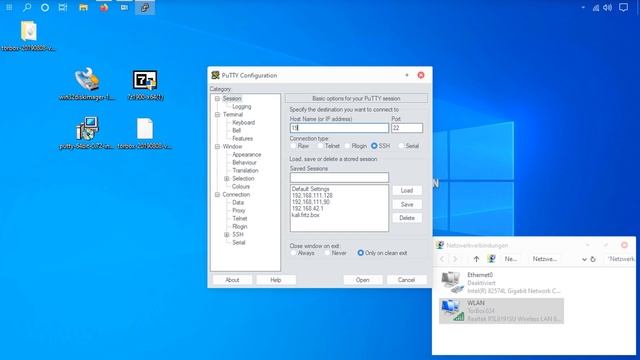This screenshot has height=360, width=640.
Task: Select saved session 192.168.42.1
Action: click(307, 208)
